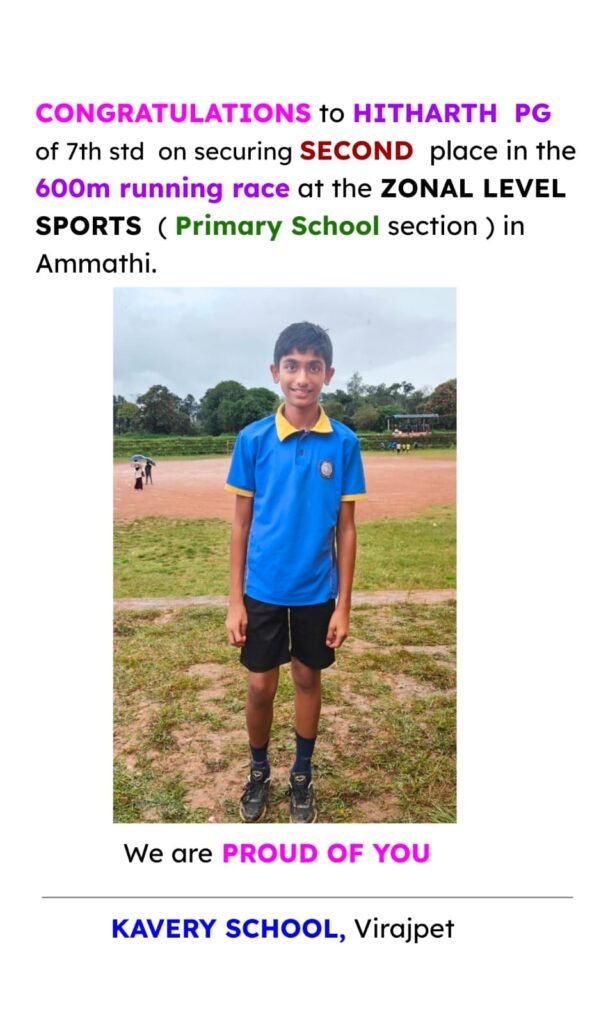The height and width of the screenshot is (1024, 615).
Task: Click the pavilion structure behind the field
Action: click(x=413, y=422)
